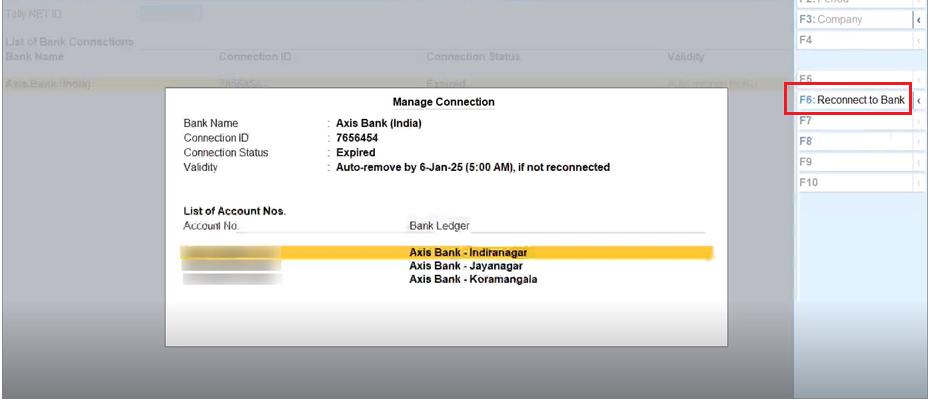
Task: Click the Tally.NET ID label
Action: click(x=33, y=14)
